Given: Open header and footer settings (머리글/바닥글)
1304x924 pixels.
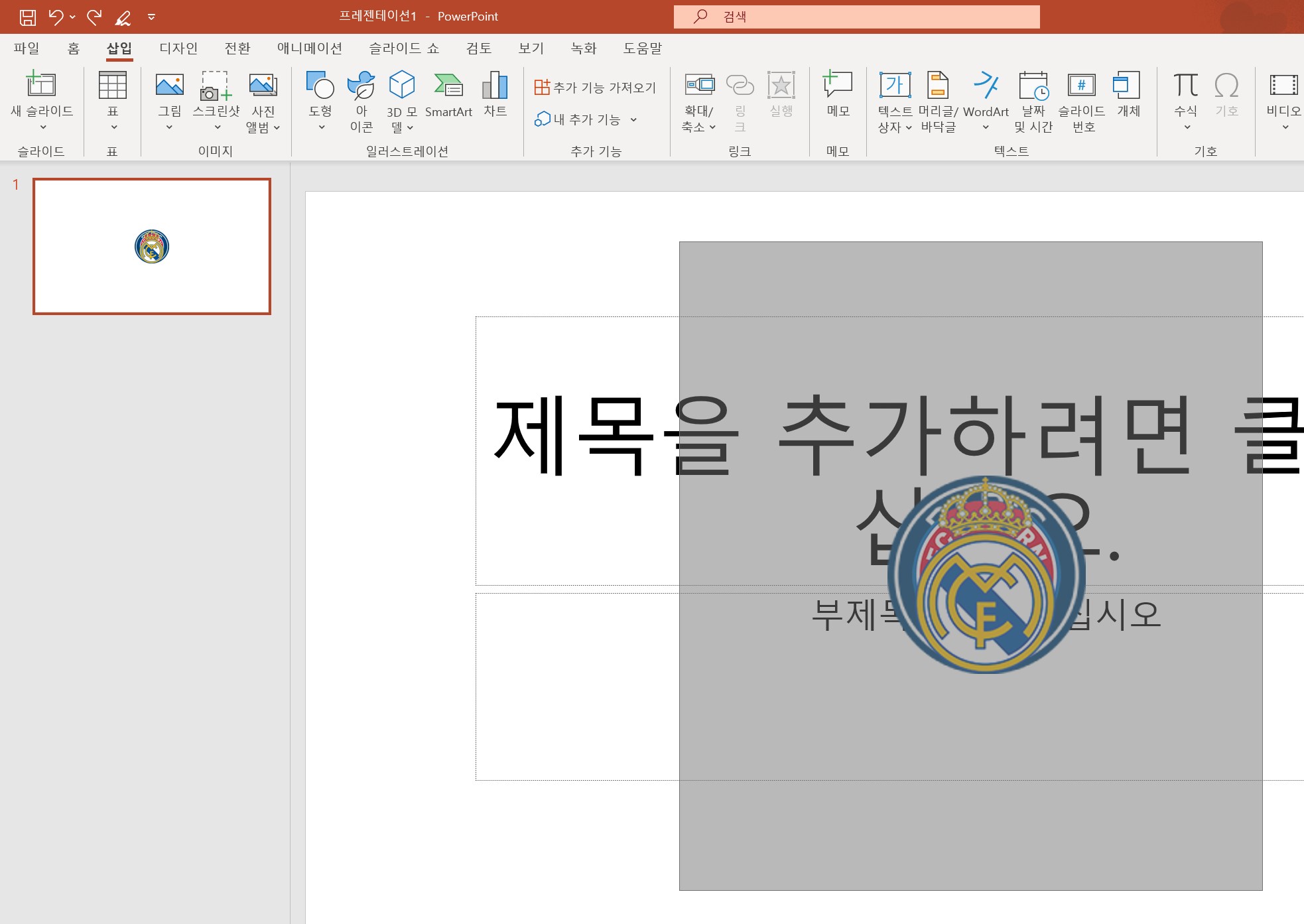Looking at the screenshot, I should [x=937, y=101].
